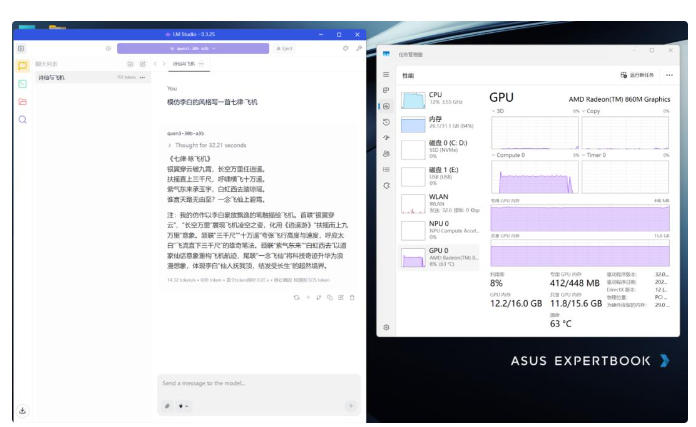Open the wrench settings icon in LM Studio
Viewport: 696px width, 427px height.
[x=359, y=48]
